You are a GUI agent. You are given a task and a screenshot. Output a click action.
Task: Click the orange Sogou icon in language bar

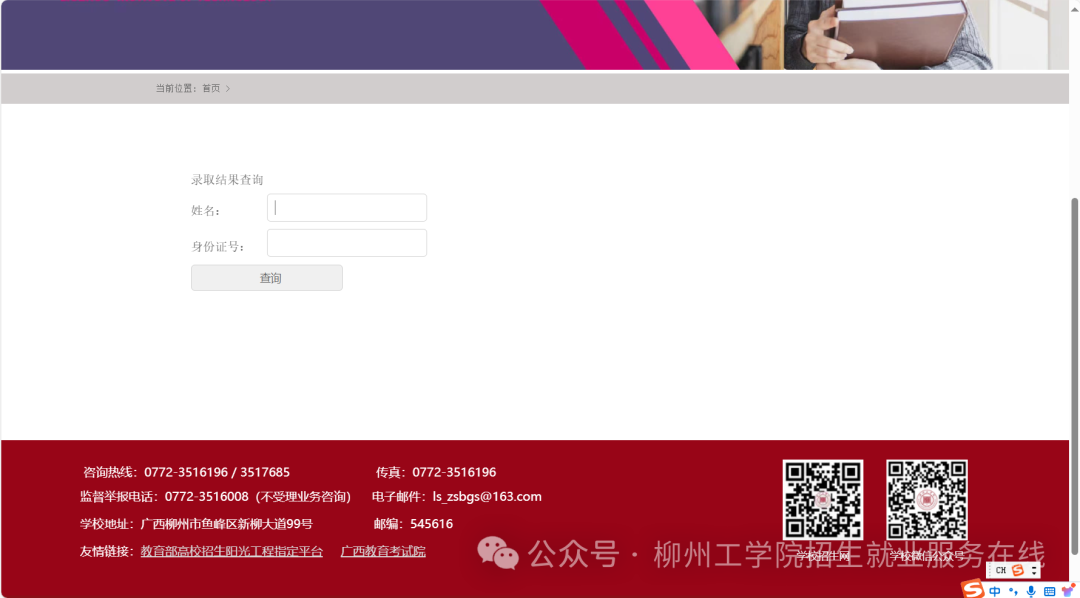(x=1018, y=570)
